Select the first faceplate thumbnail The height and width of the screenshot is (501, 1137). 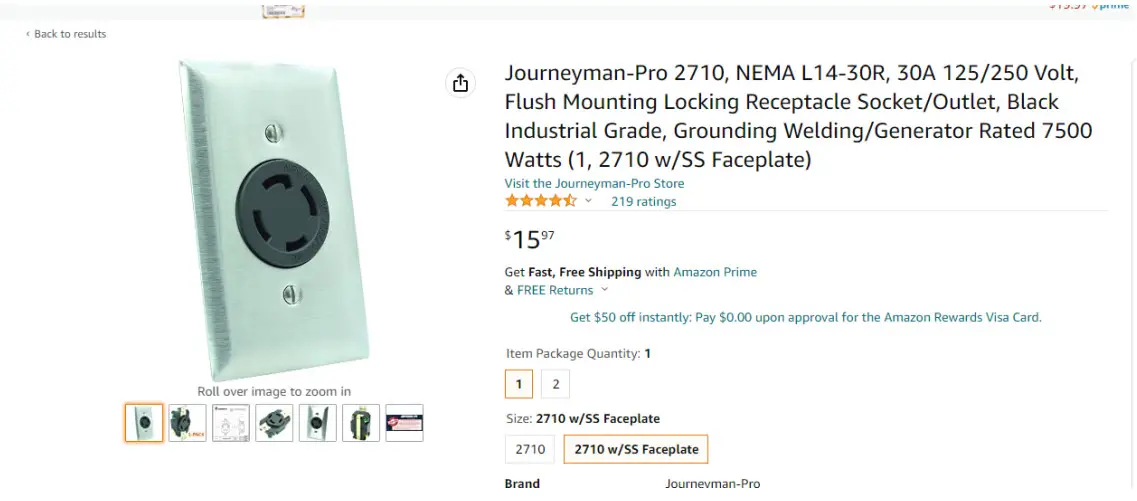[144, 423]
